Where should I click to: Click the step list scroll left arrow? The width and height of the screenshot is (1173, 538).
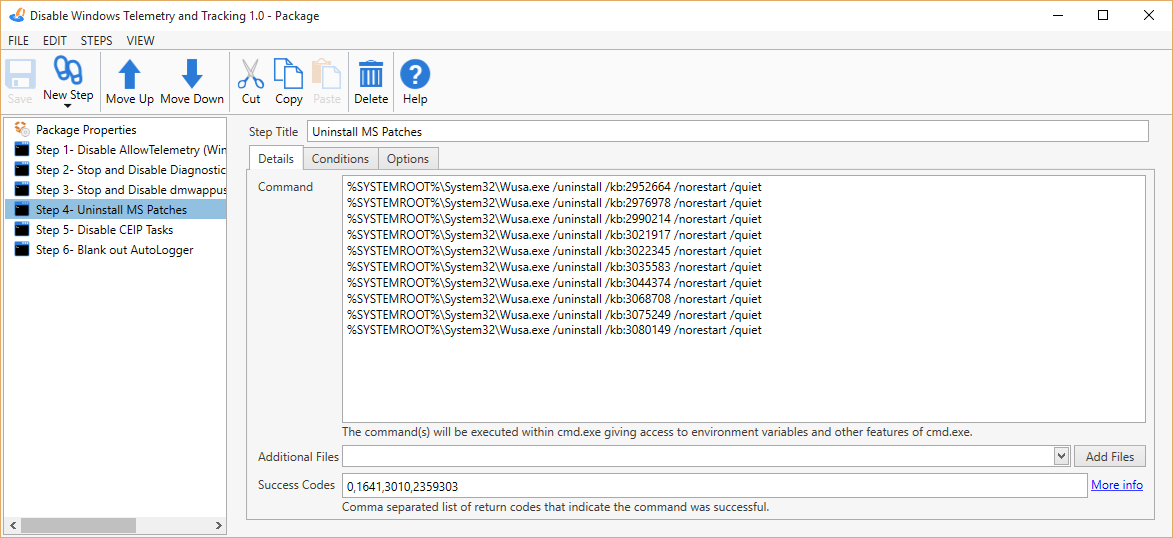tap(13, 525)
